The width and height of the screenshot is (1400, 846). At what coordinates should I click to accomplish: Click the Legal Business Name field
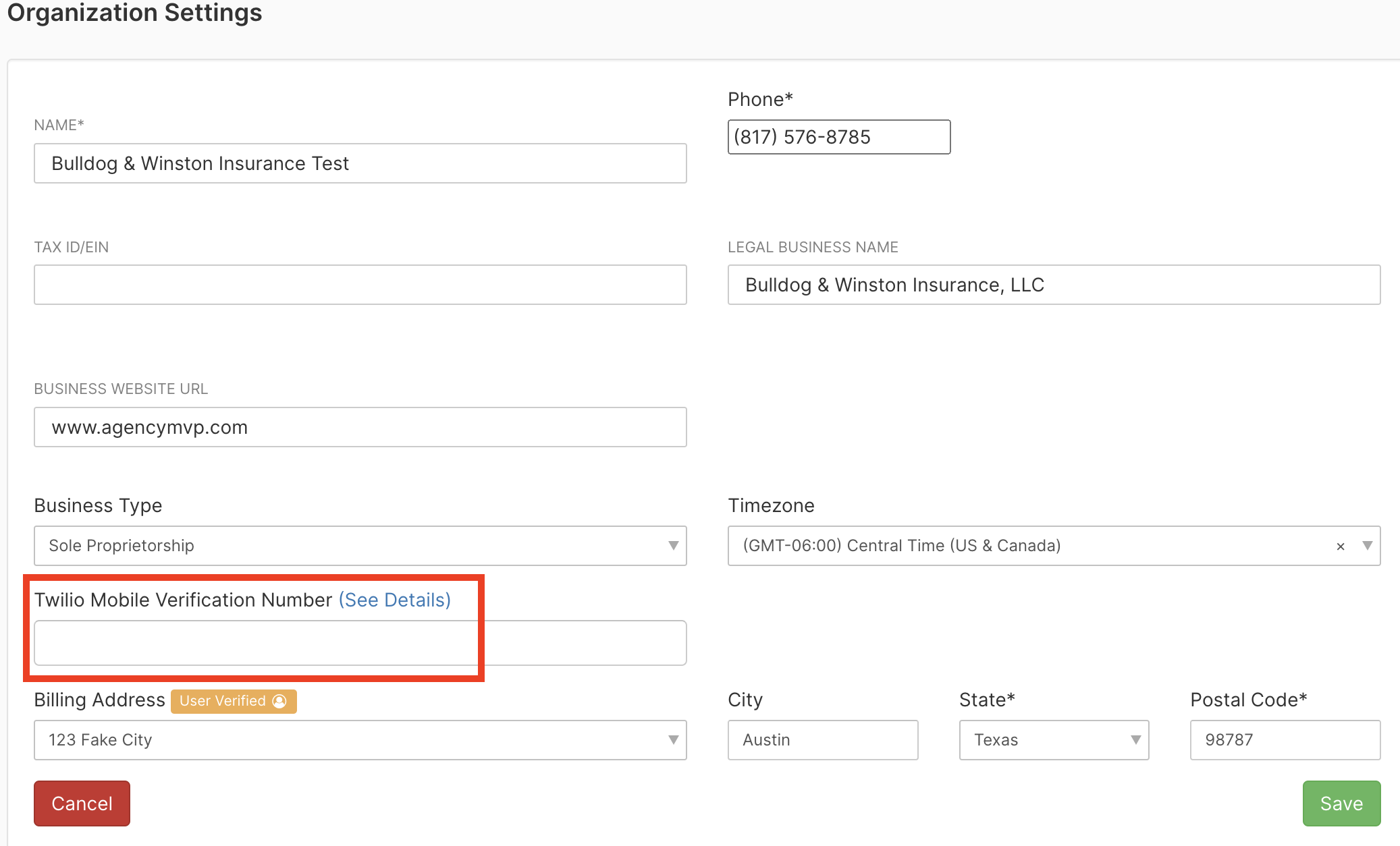pyautogui.click(x=1054, y=285)
